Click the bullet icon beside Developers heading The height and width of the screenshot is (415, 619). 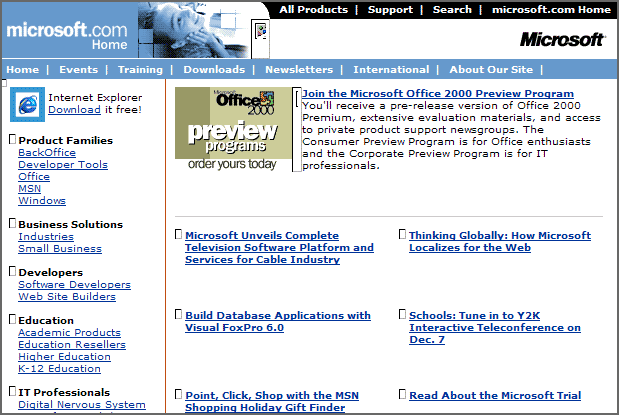tap(12, 272)
